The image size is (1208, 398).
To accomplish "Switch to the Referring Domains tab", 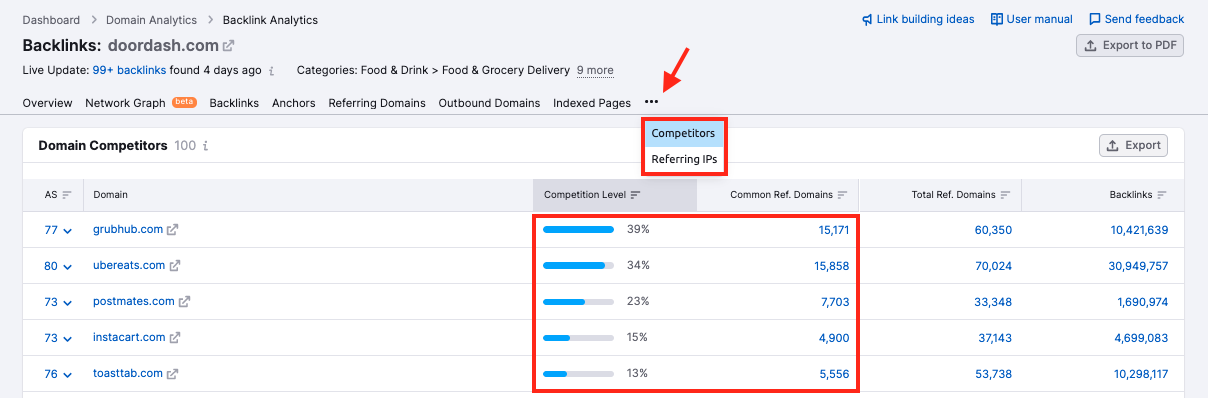I will pyautogui.click(x=377, y=103).
